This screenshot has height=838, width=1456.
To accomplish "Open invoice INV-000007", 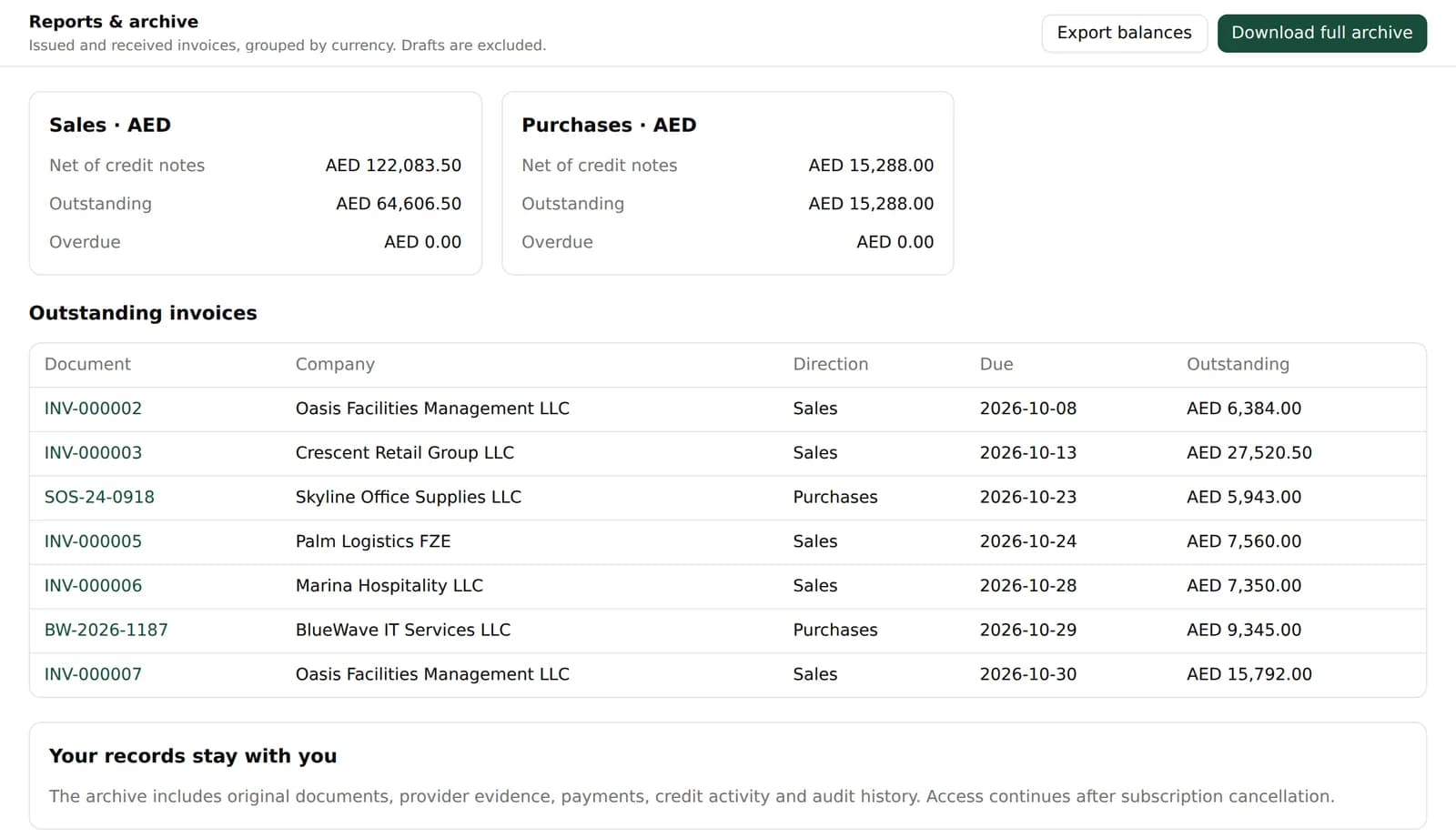I will 93,674.
